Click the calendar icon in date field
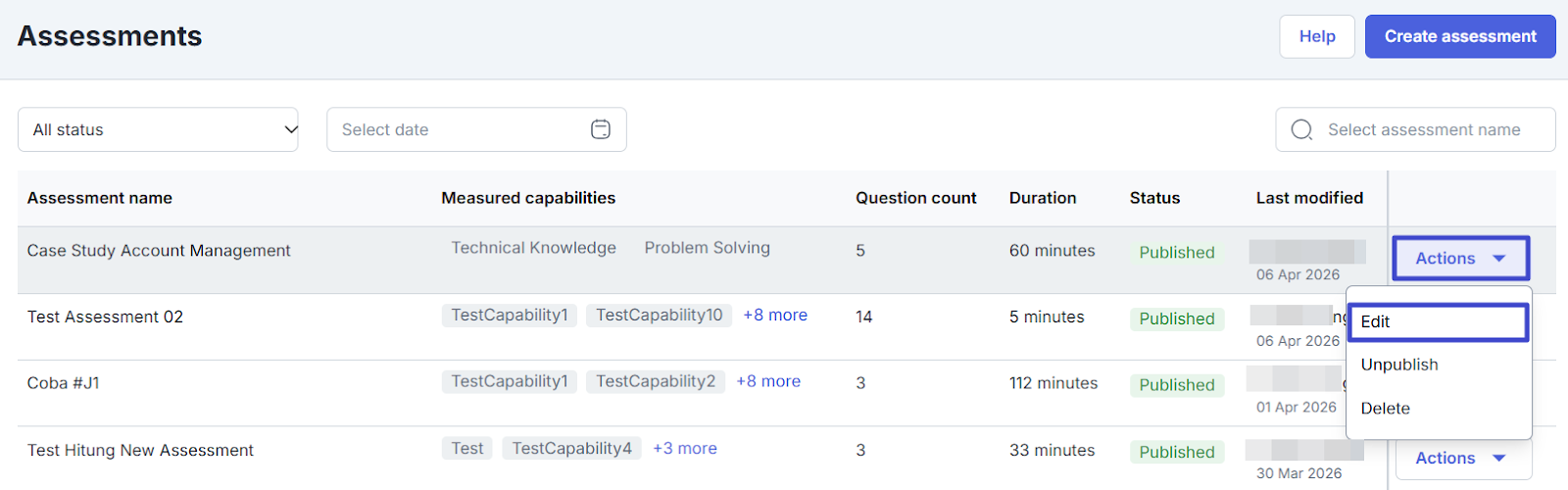The image size is (1568, 490). pos(601,129)
